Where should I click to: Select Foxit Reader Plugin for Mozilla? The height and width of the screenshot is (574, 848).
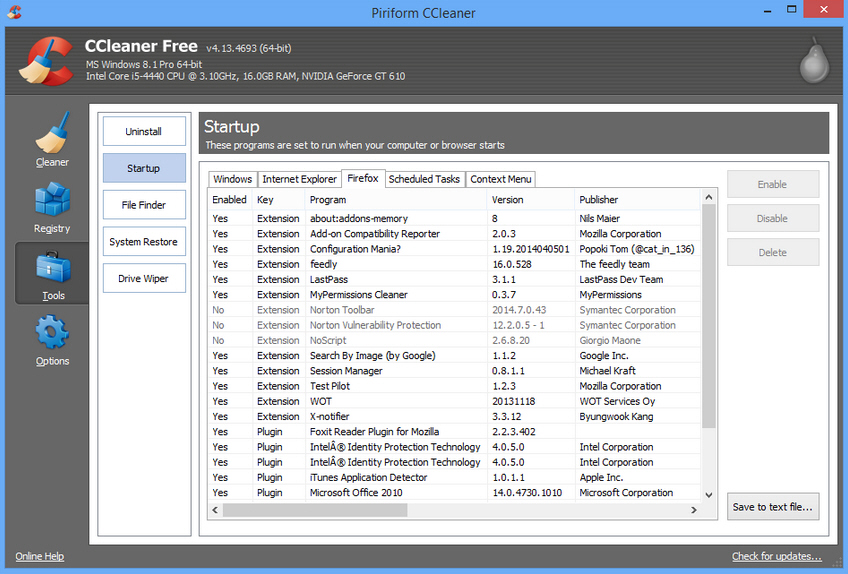coord(454,432)
